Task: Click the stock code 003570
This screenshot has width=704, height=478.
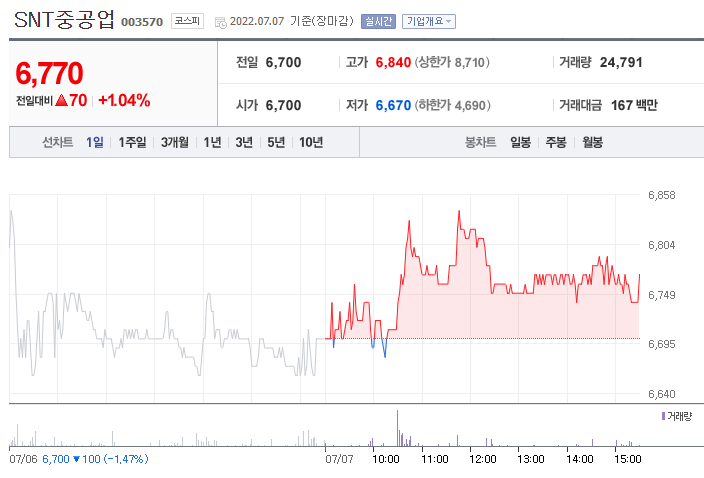Action: (142, 22)
